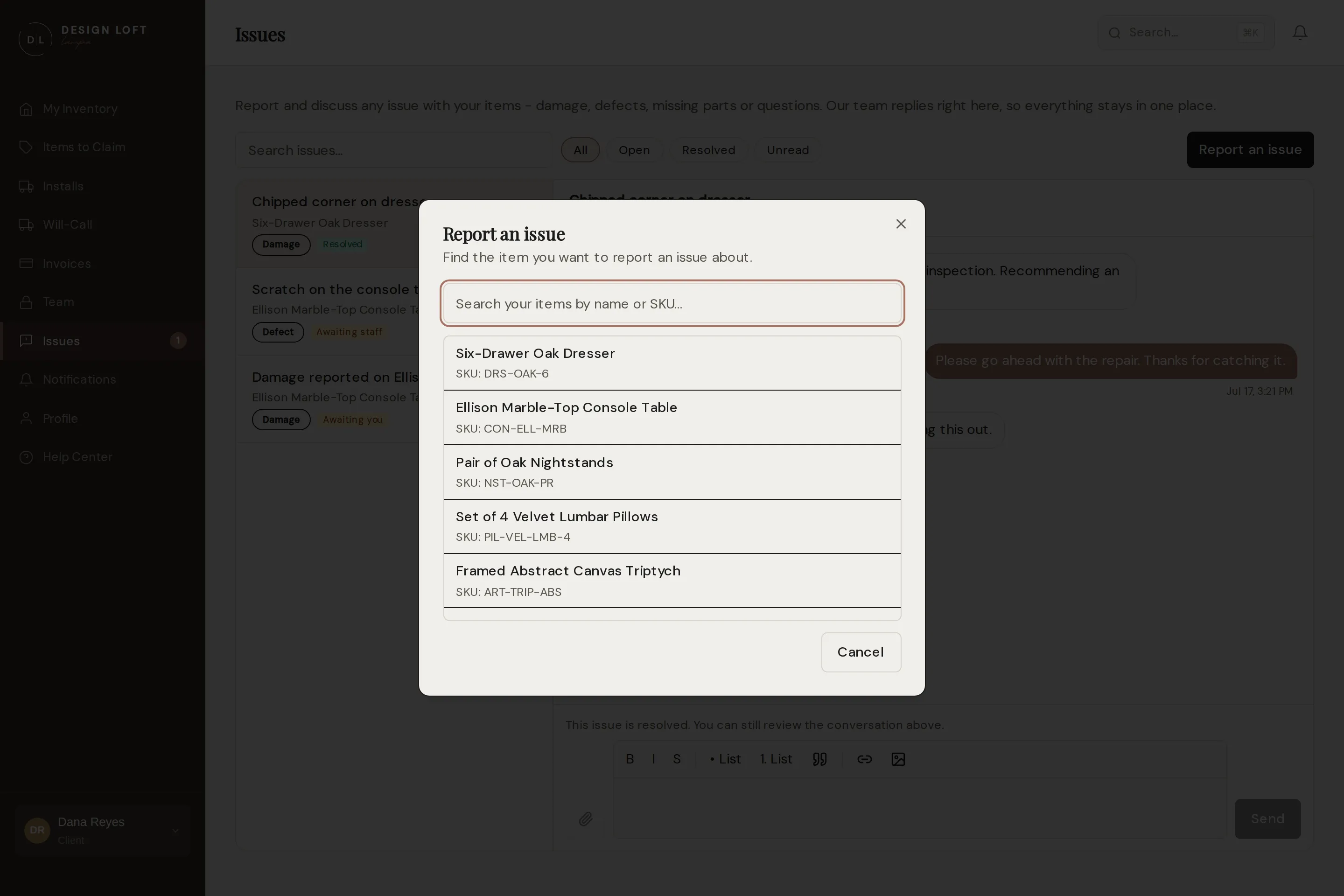Click the My Inventory home icon
This screenshot has height=896, width=1344.
(x=26, y=109)
